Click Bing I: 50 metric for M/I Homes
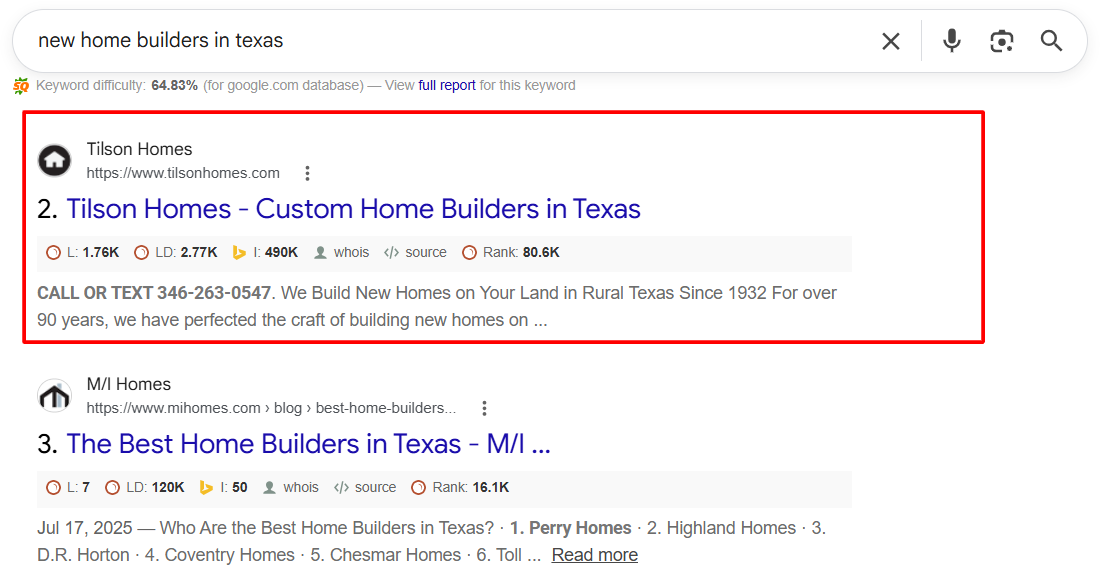 224,488
